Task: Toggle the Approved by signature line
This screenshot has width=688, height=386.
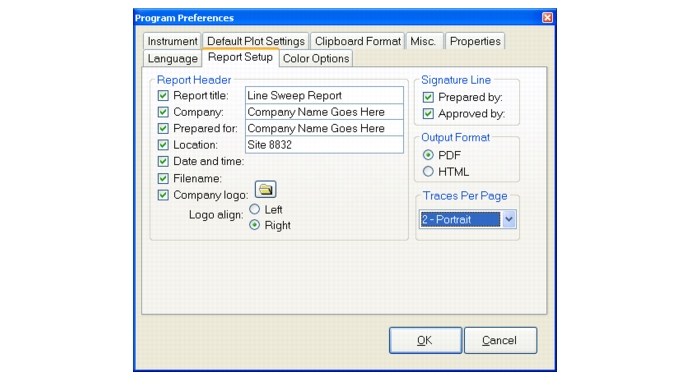Action: click(x=428, y=114)
